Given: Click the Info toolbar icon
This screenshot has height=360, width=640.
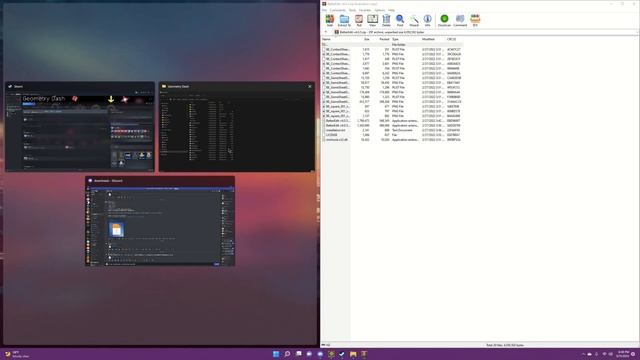Looking at the screenshot, I should (x=427, y=20).
